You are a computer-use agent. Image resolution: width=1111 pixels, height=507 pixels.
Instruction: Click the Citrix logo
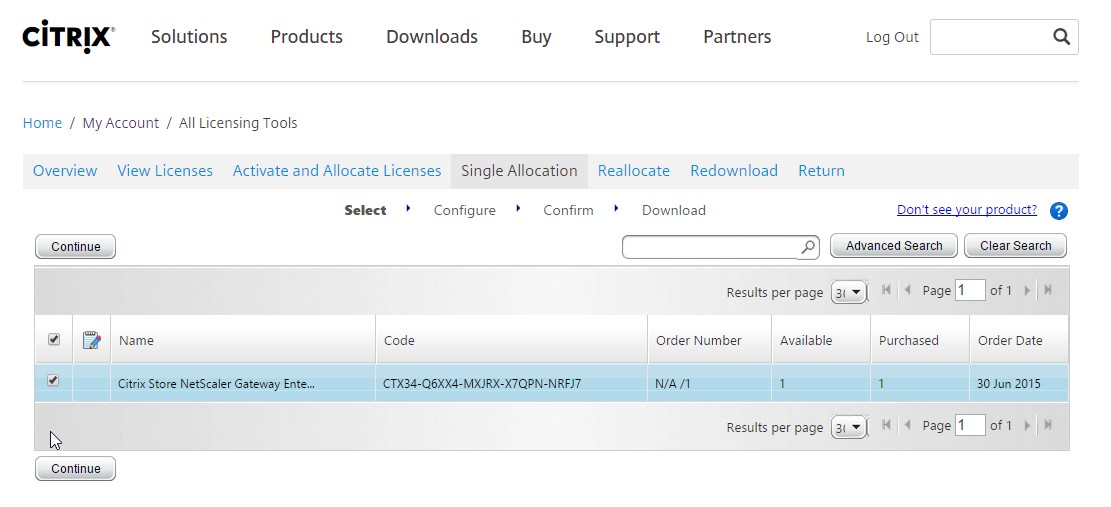(68, 36)
